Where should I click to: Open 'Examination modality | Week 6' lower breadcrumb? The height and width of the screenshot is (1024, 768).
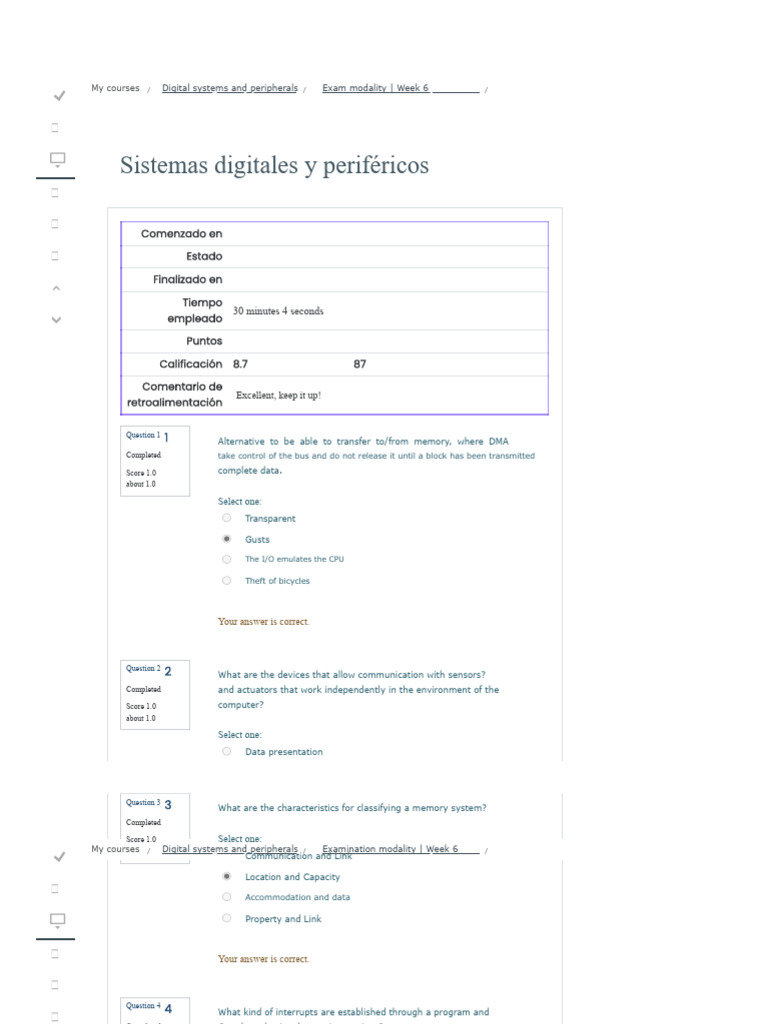[x=390, y=848]
